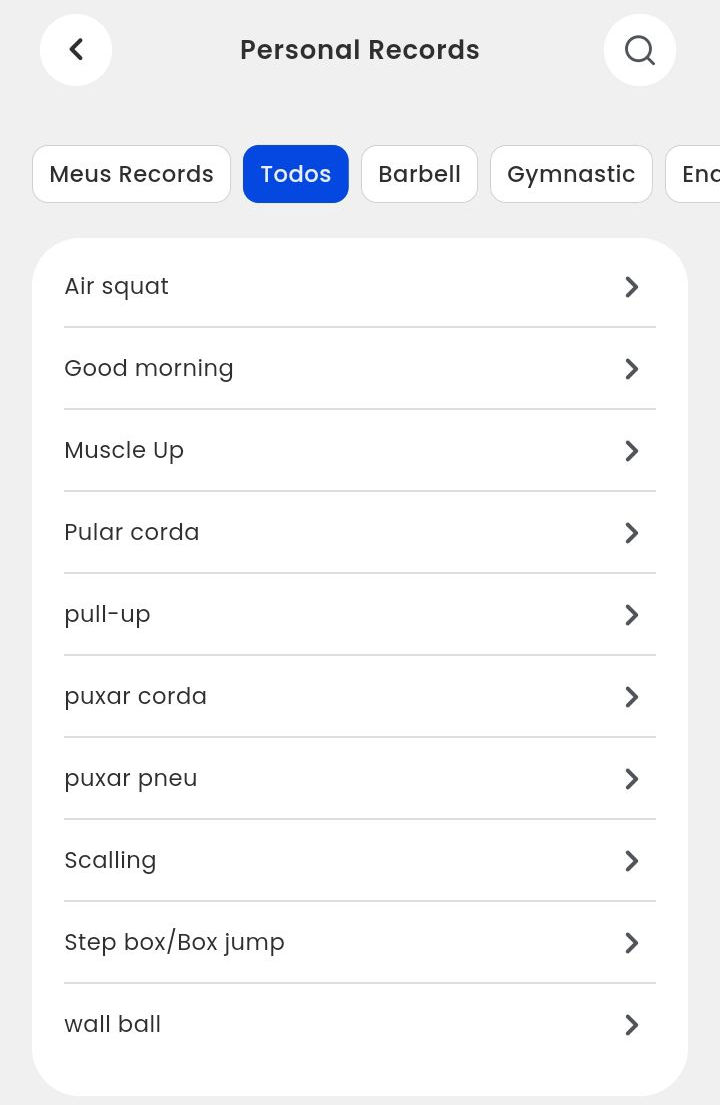Viewport: 720px width, 1105px height.
Task: Expand Air squat chevron arrow
Action: pos(631,287)
